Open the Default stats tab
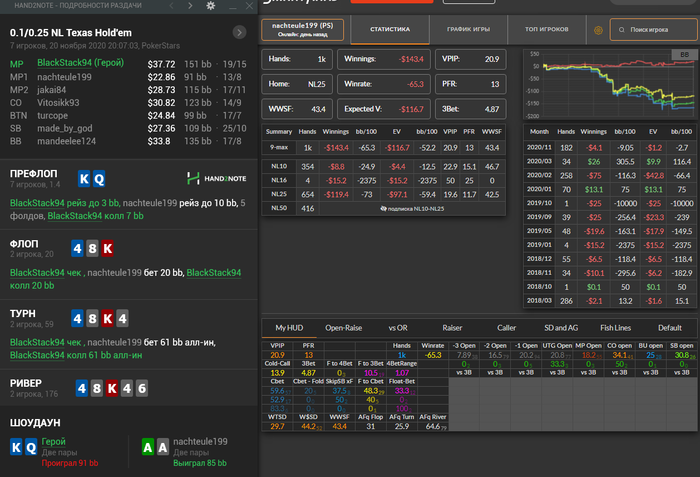The image size is (700, 477). 670,328
